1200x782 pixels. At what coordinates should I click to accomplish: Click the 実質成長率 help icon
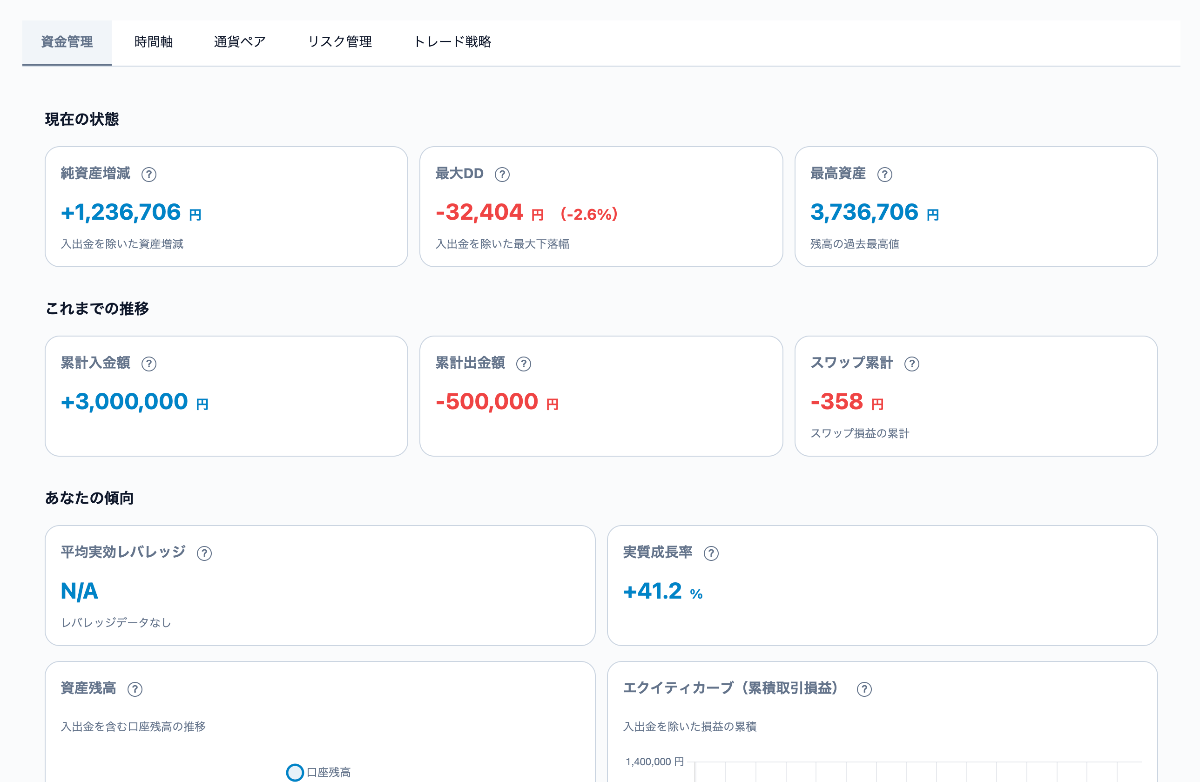(711, 552)
